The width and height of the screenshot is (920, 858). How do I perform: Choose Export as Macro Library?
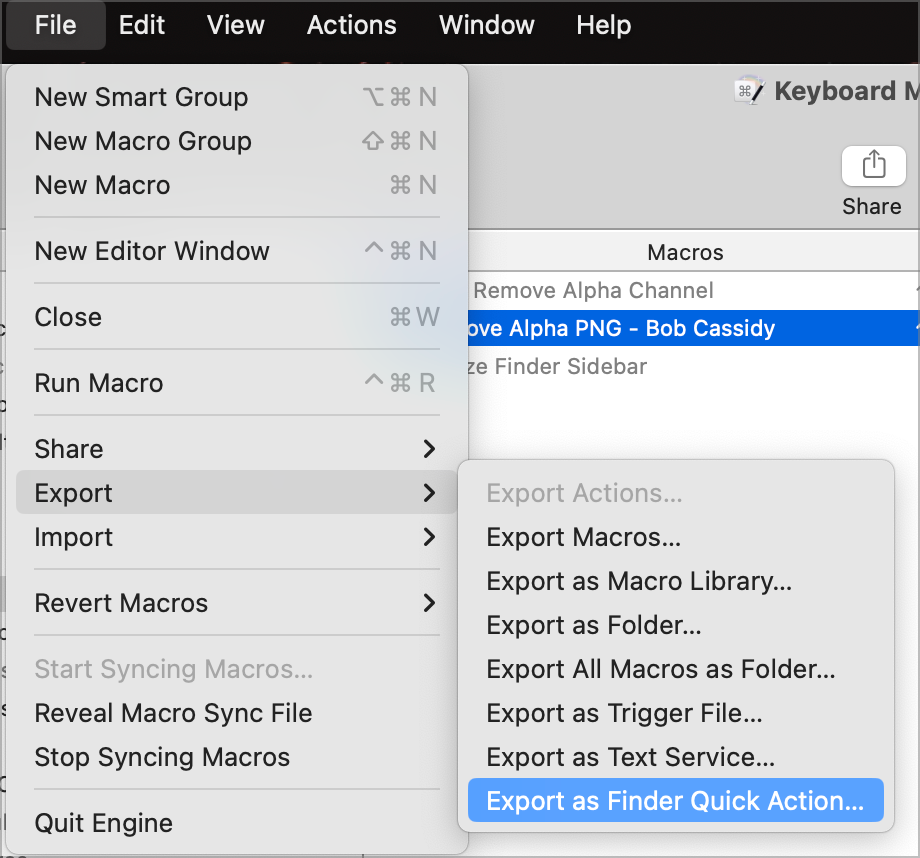pos(639,581)
